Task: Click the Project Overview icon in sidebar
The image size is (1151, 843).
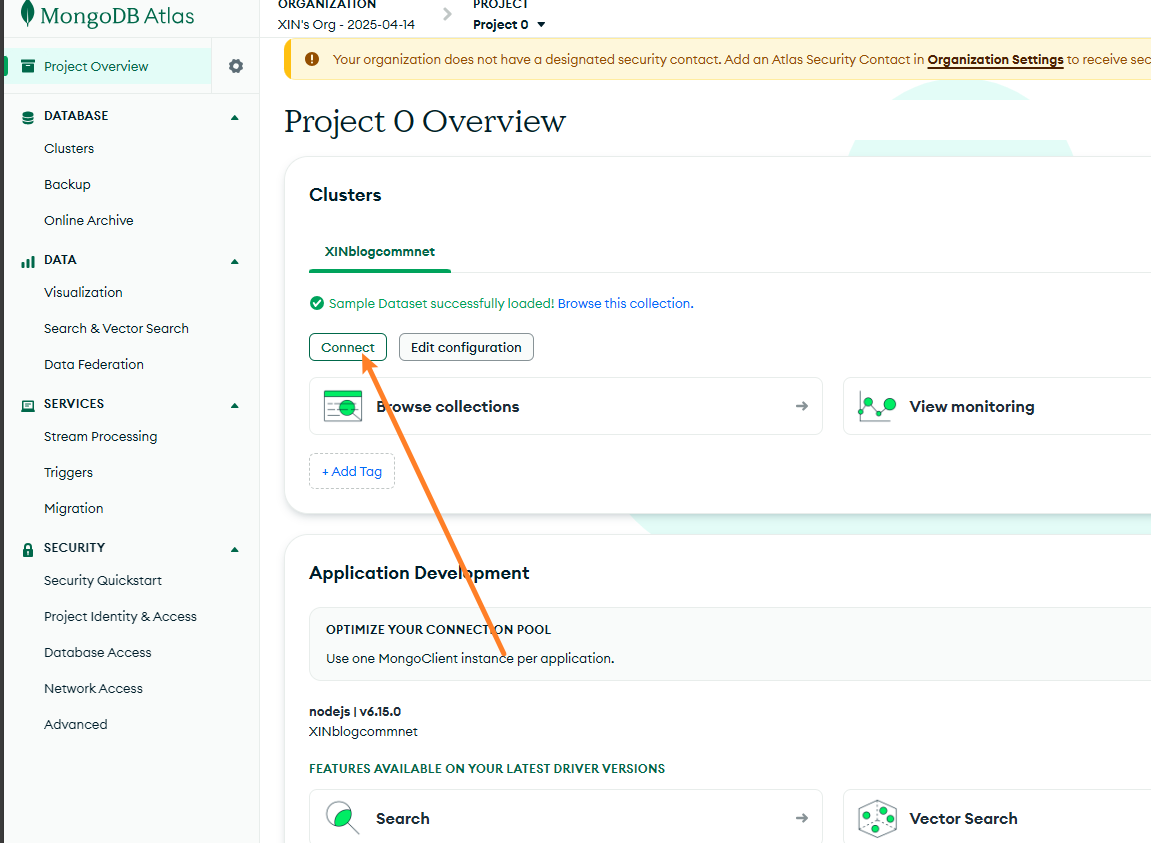Action: tap(28, 66)
